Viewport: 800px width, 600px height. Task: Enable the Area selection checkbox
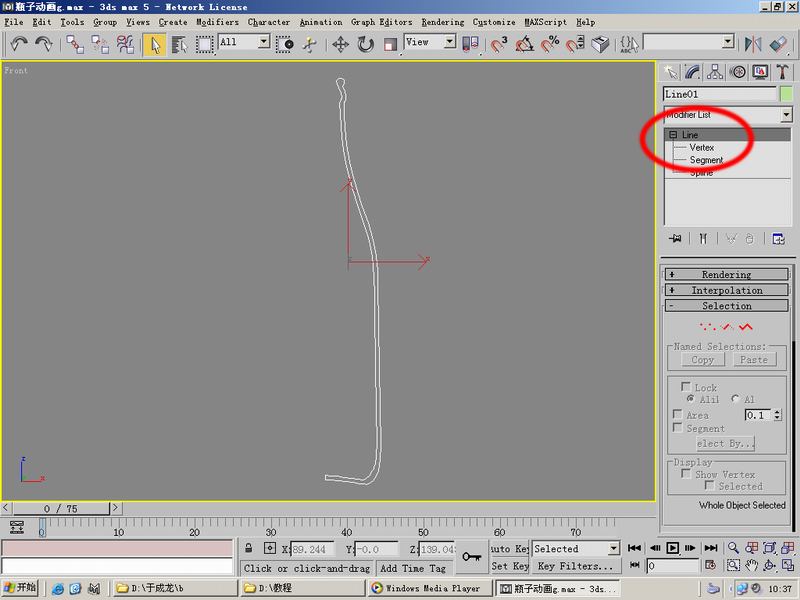click(x=678, y=414)
